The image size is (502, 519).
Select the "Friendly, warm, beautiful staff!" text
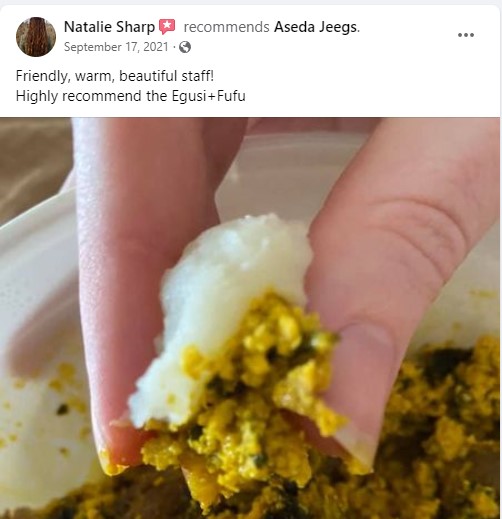115,76
